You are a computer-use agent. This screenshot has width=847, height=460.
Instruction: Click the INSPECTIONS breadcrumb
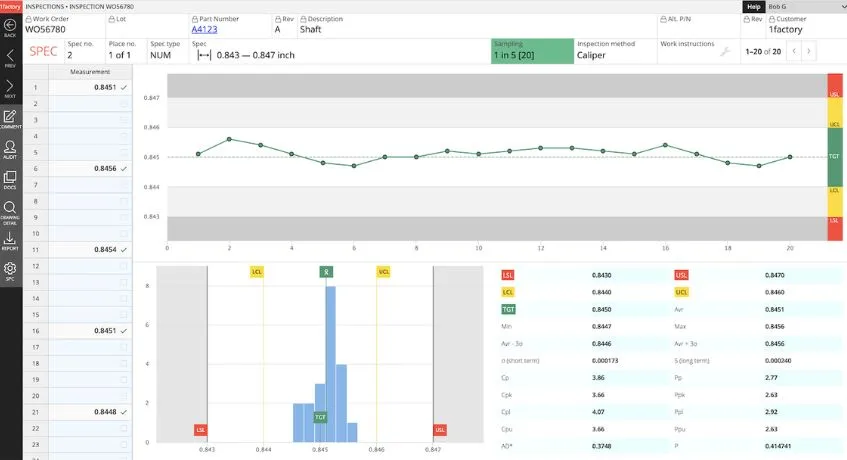44,6
